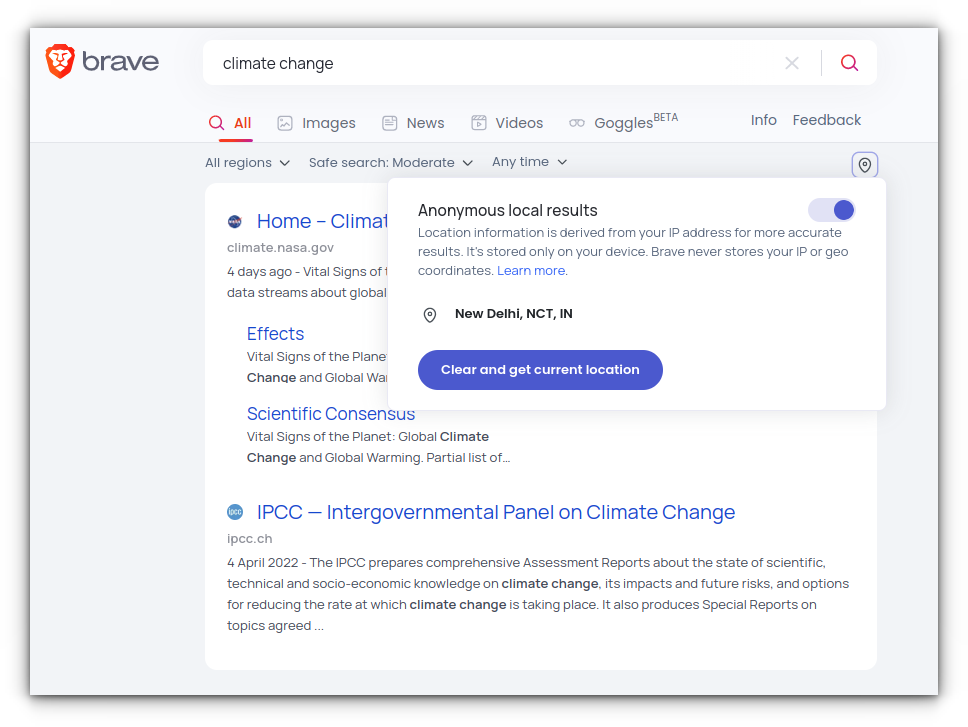Click the Goggles glasses icon
This screenshot has height=727, width=968.
pyautogui.click(x=577, y=123)
